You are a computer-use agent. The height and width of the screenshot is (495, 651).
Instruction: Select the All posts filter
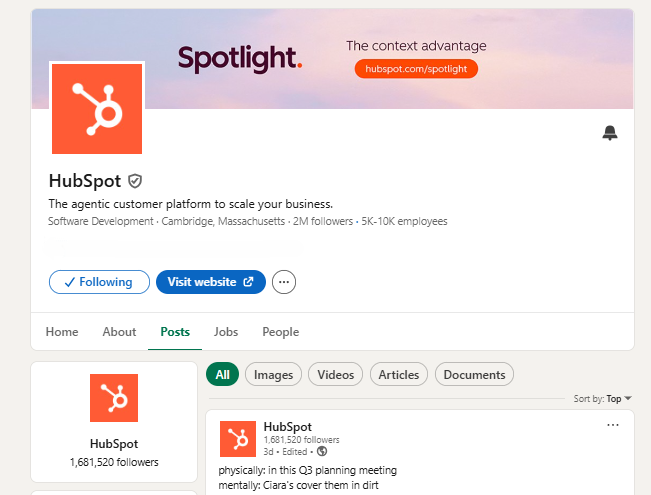[223, 375]
